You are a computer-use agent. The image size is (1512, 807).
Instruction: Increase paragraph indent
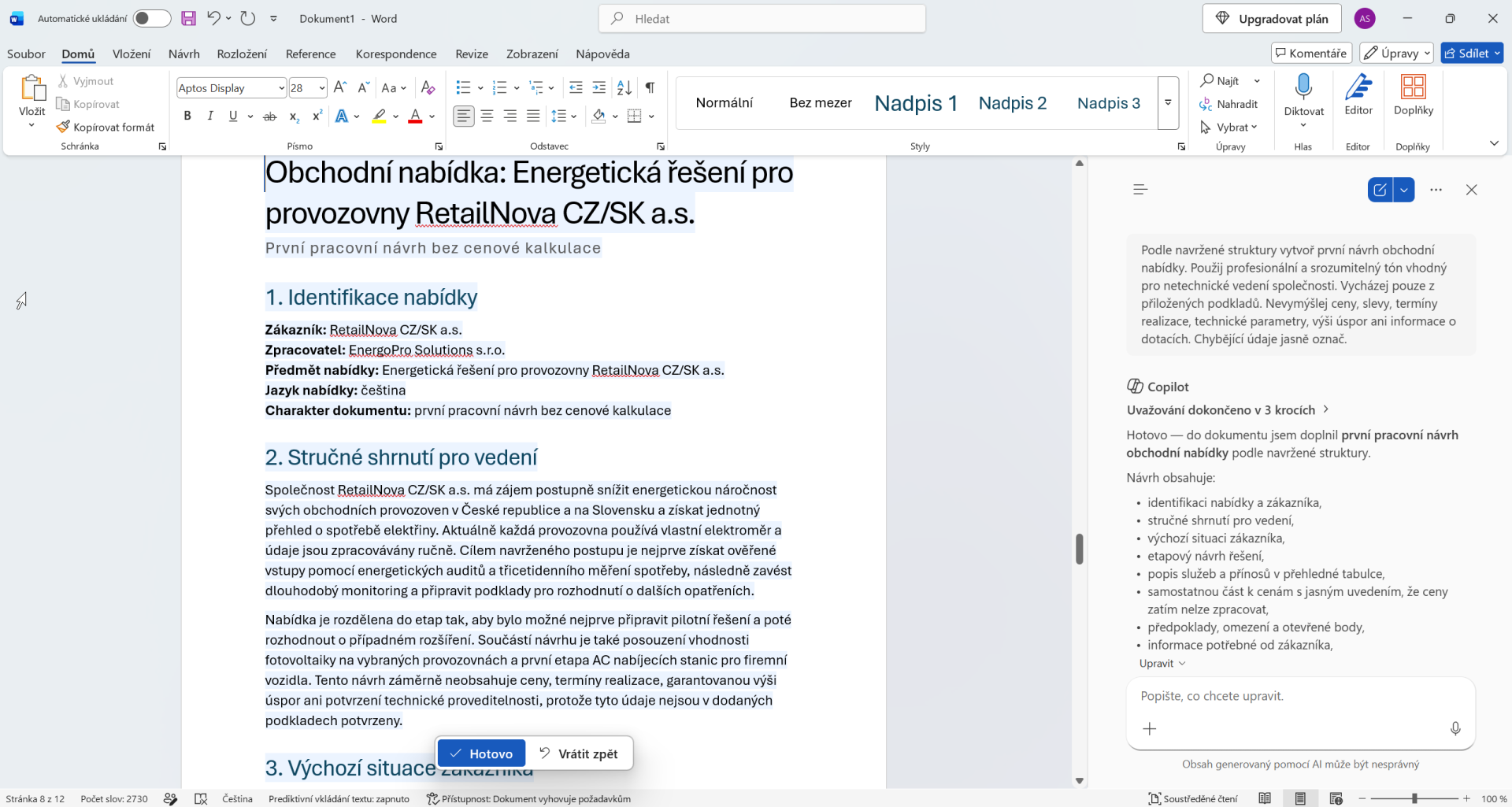599,87
